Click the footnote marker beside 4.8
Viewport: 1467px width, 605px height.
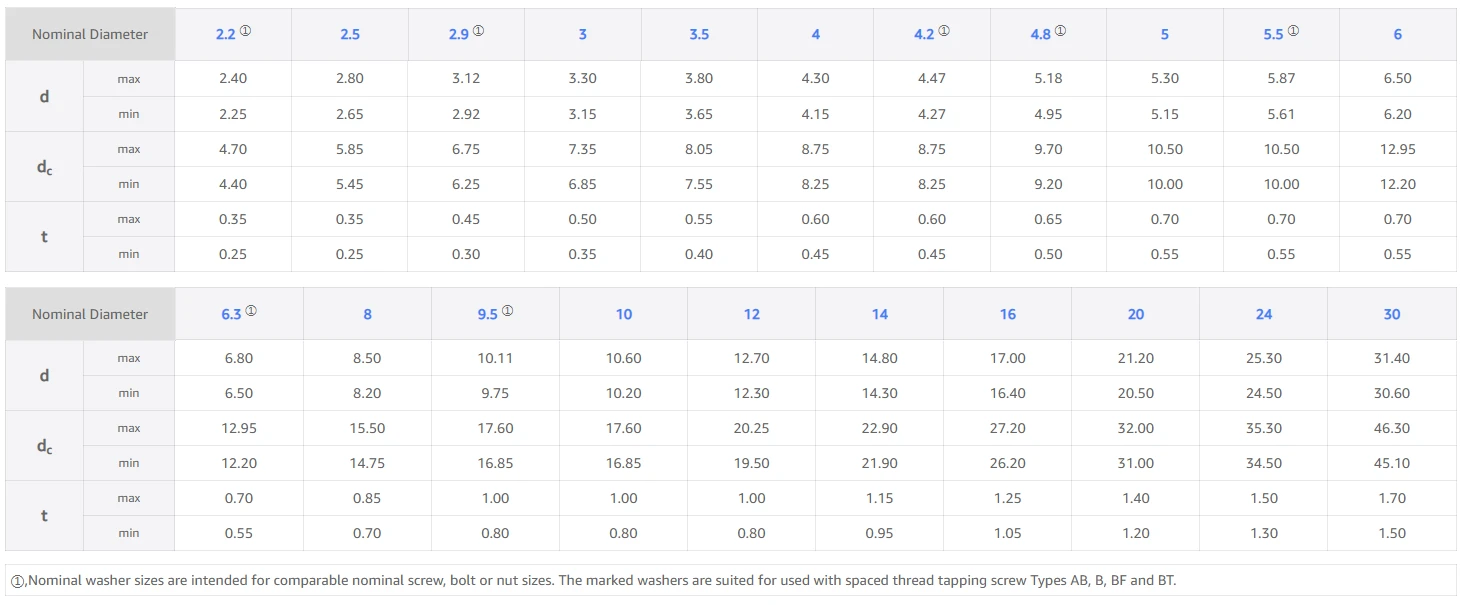coord(1061,31)
